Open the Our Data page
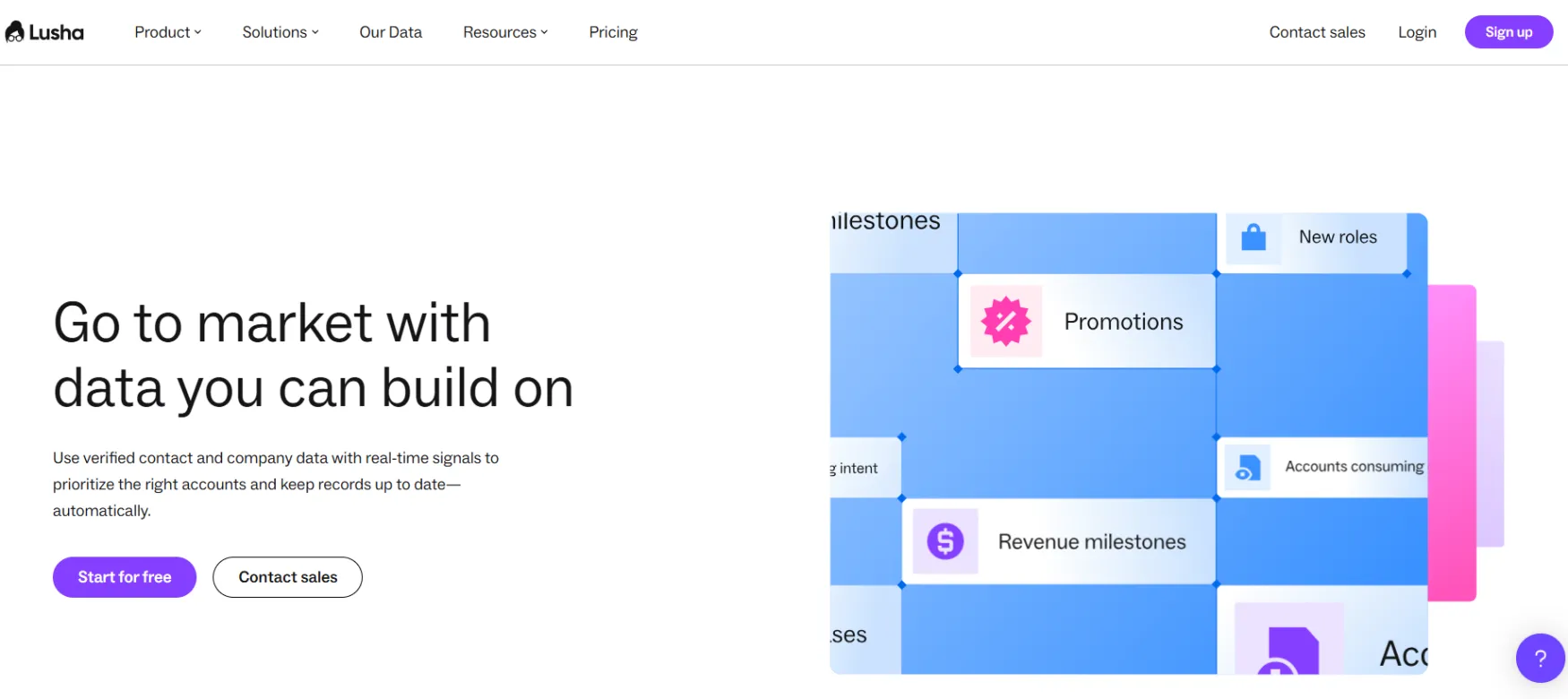The height and width of the screenshot is (699, 1568). (391, 32)
